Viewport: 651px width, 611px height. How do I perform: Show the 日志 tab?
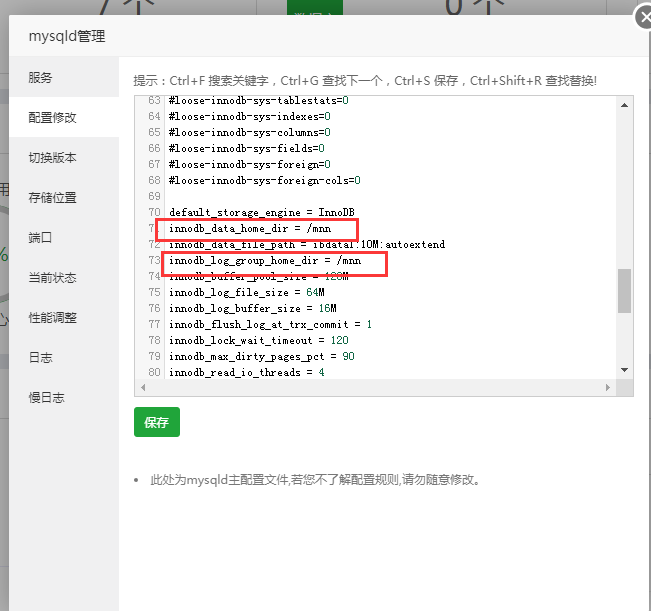(x=64, y=357)
